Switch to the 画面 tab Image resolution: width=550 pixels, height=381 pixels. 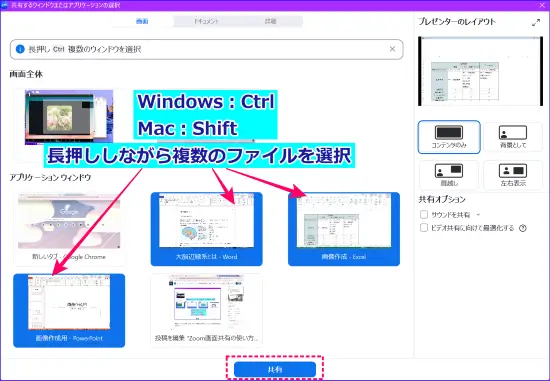click(142, 21)
